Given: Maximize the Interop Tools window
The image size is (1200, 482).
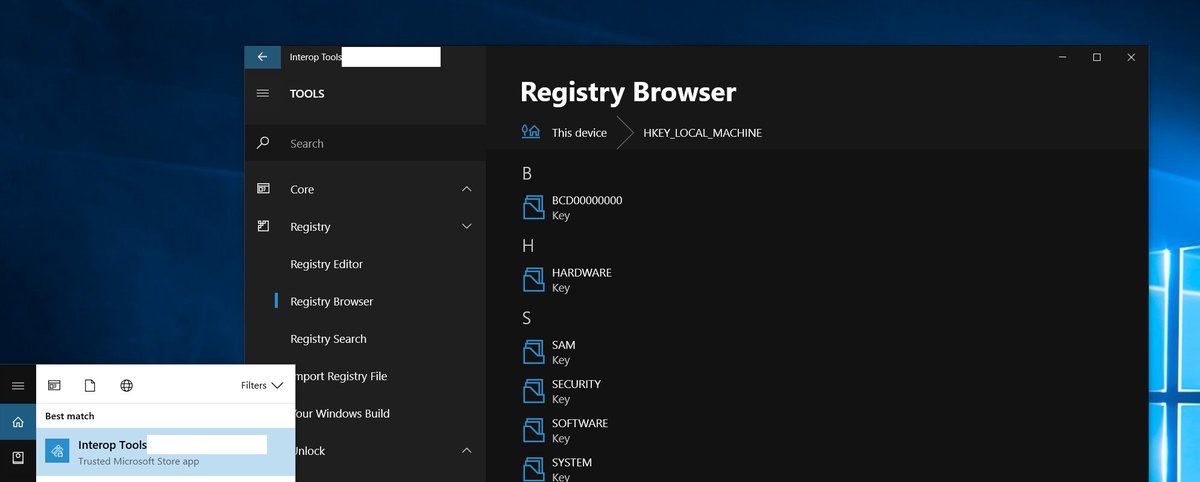Looking at the screenshot, I should 1097,57.
